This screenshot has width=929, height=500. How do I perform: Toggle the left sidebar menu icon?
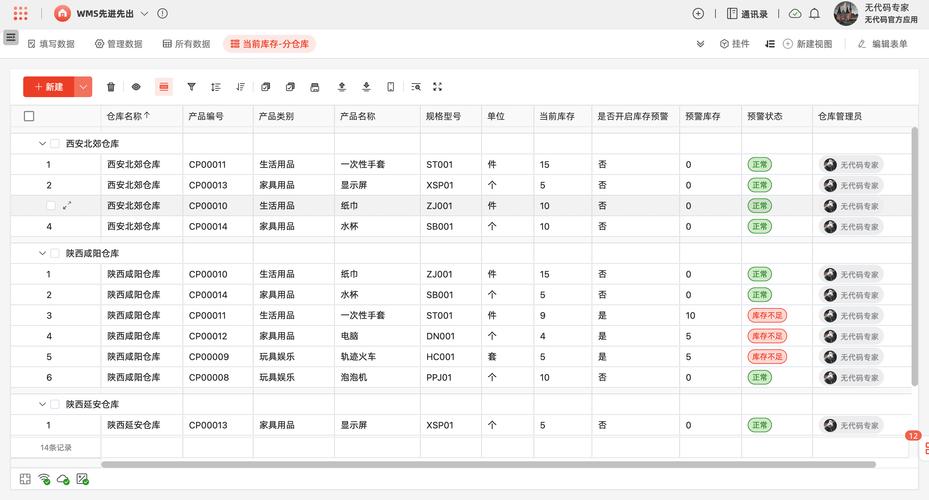[x=11, y=37]
